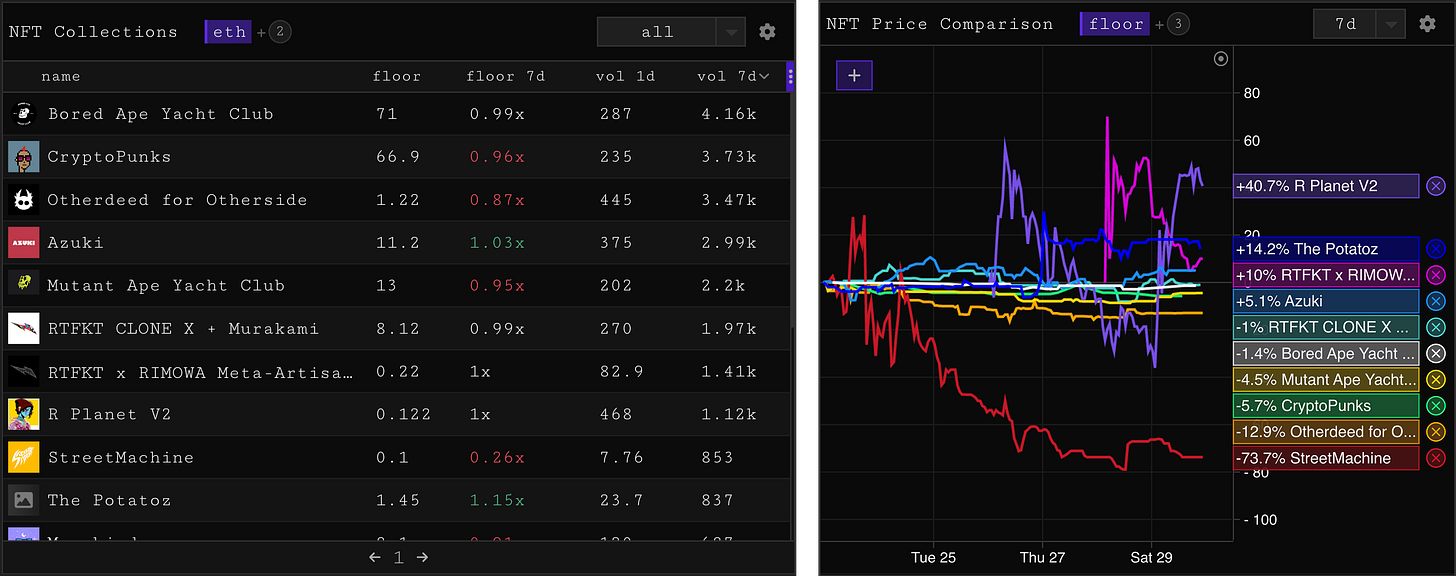Go to previous page arrow

click(x=375, y=557)
